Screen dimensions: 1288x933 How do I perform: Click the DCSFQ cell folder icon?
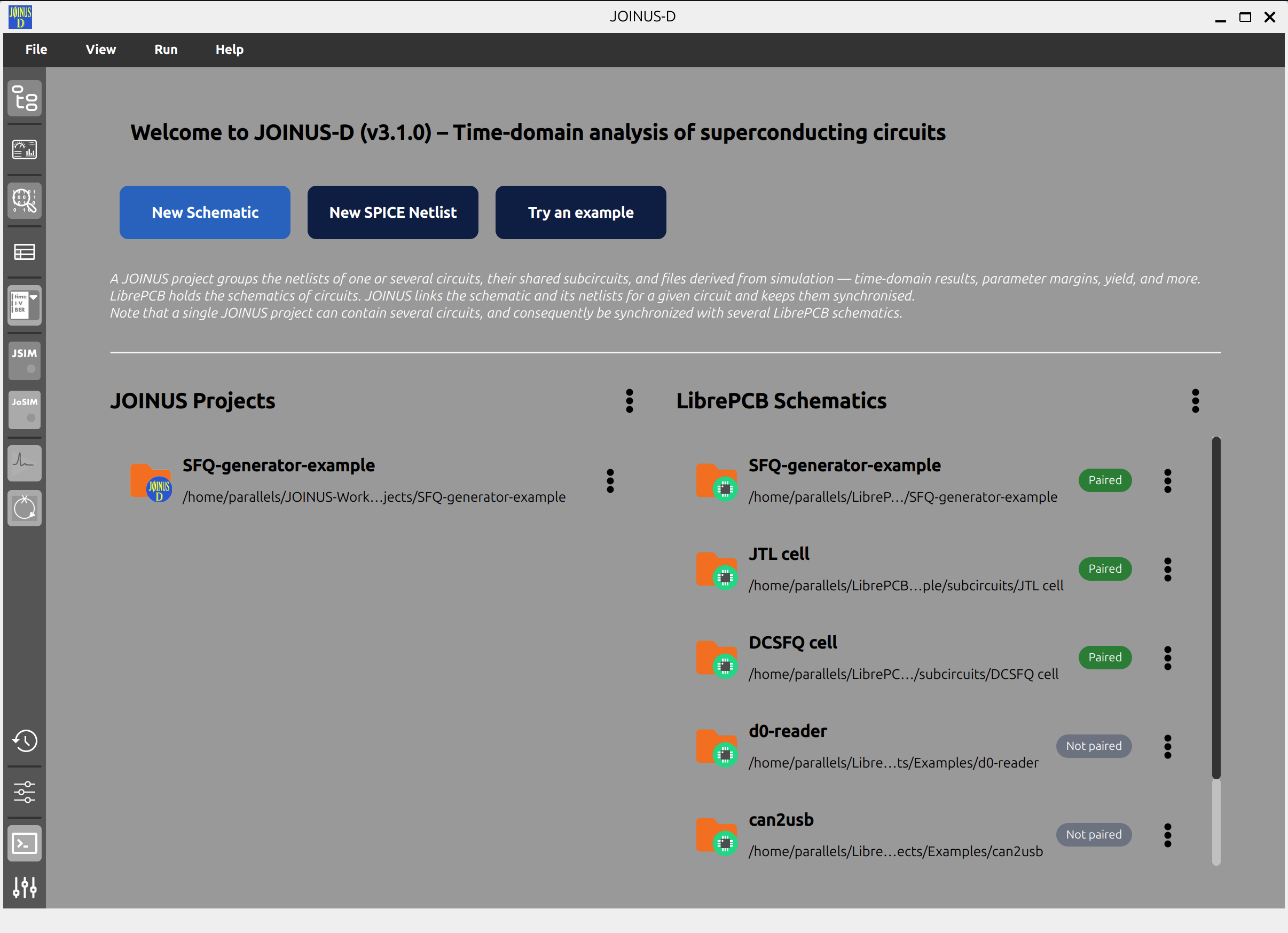coord(717,660)
